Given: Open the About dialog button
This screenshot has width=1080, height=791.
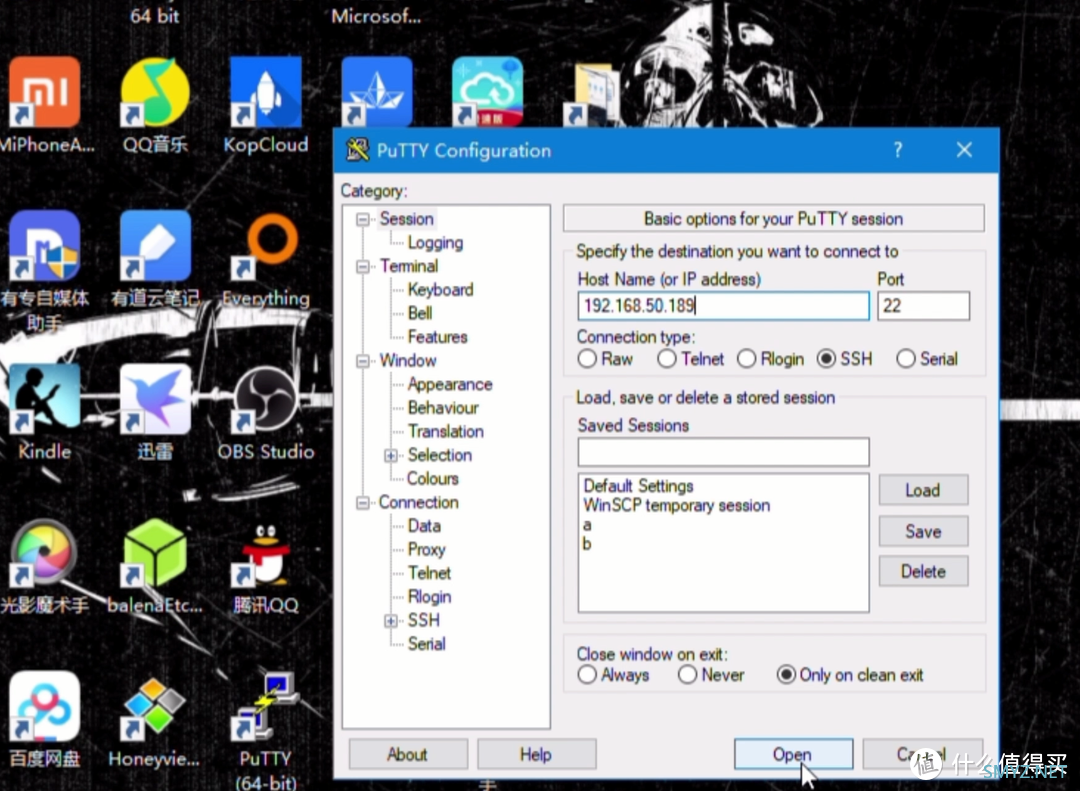Looking at the screenshot, I should pyautogui.click(x=408, y=754).
